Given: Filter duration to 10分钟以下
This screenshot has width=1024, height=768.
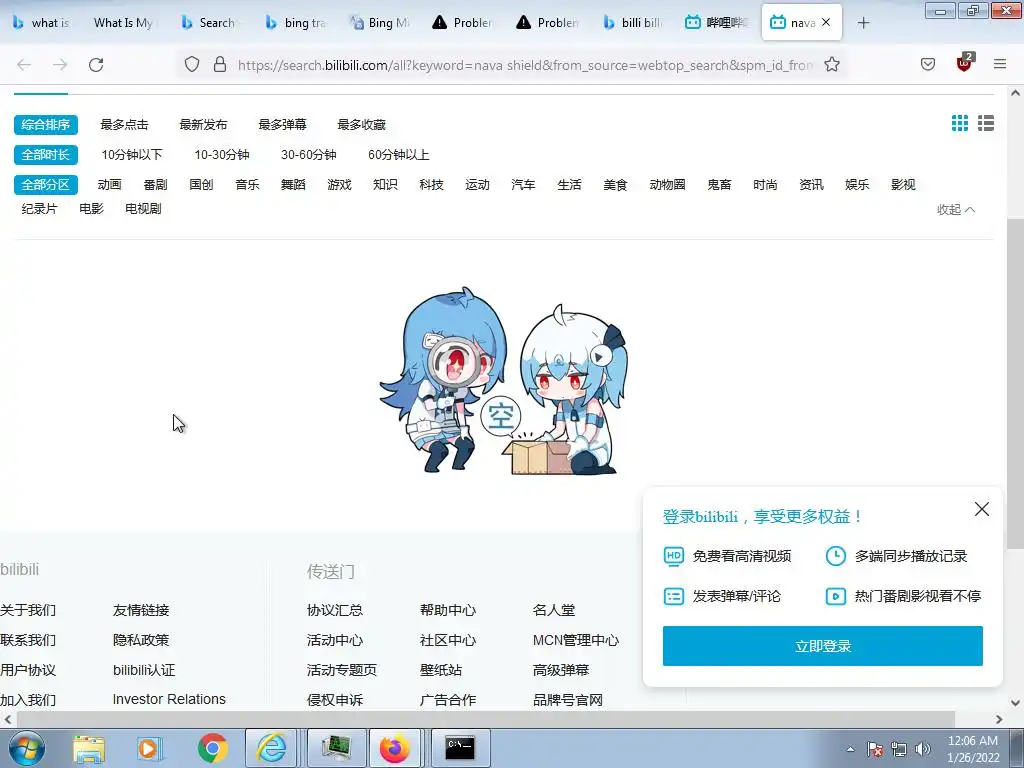Looking at the screenshot, I should [132, 155].
